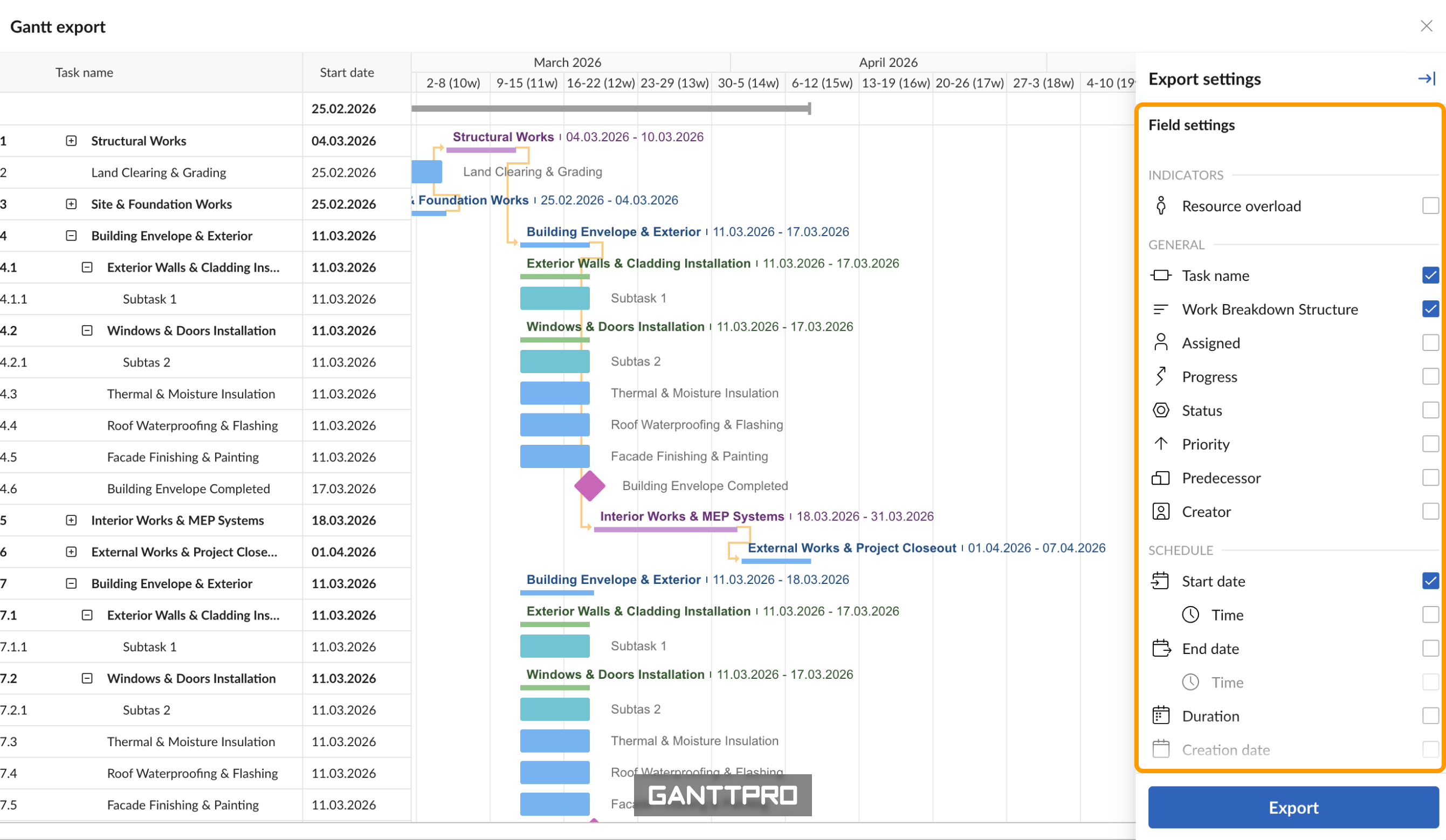Screen dimensions: 1446x840
Task: Click the Building Envelope Completed milestone diamond
Action: pos(590,486)
